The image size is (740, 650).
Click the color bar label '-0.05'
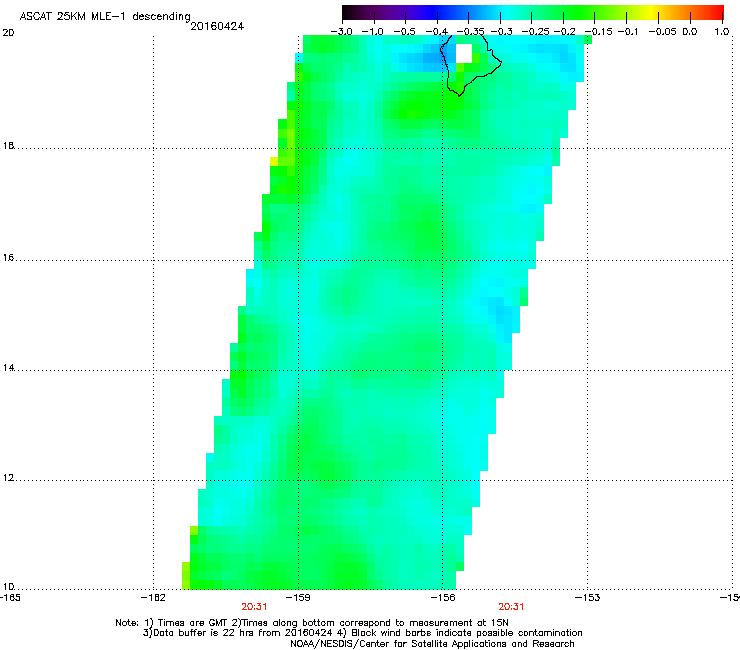point(662,32)
